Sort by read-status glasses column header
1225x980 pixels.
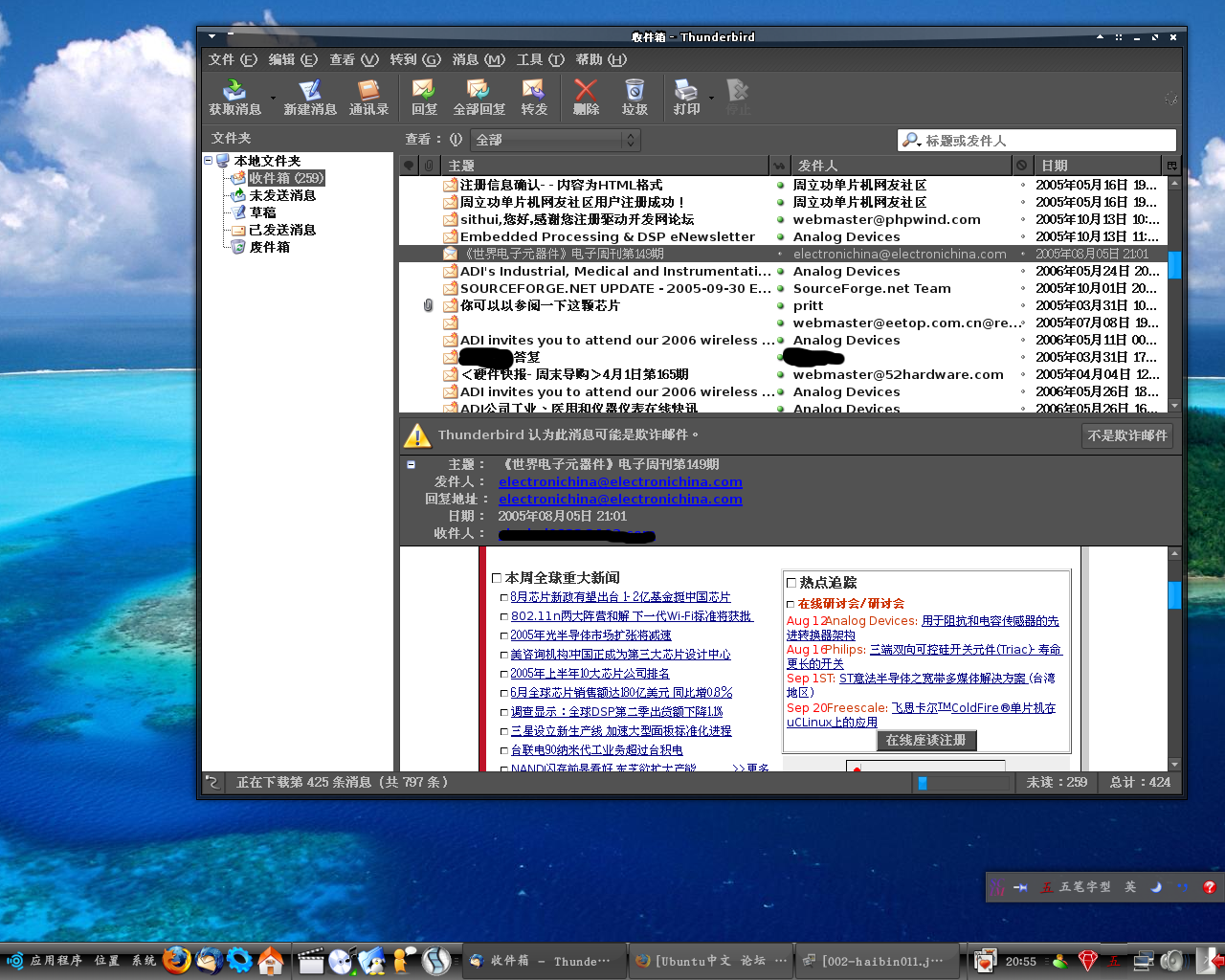pyautogui.click(x=780, y=166)
